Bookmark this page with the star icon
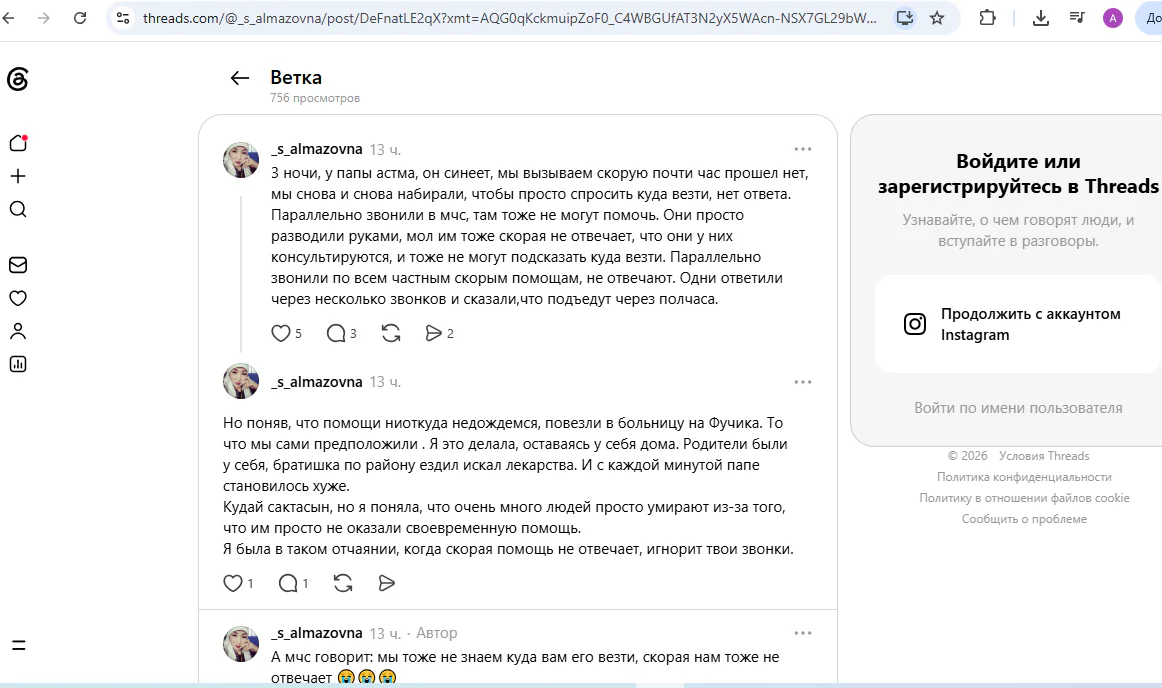This screenshot has width=1162, height=688. pos(937,18)
